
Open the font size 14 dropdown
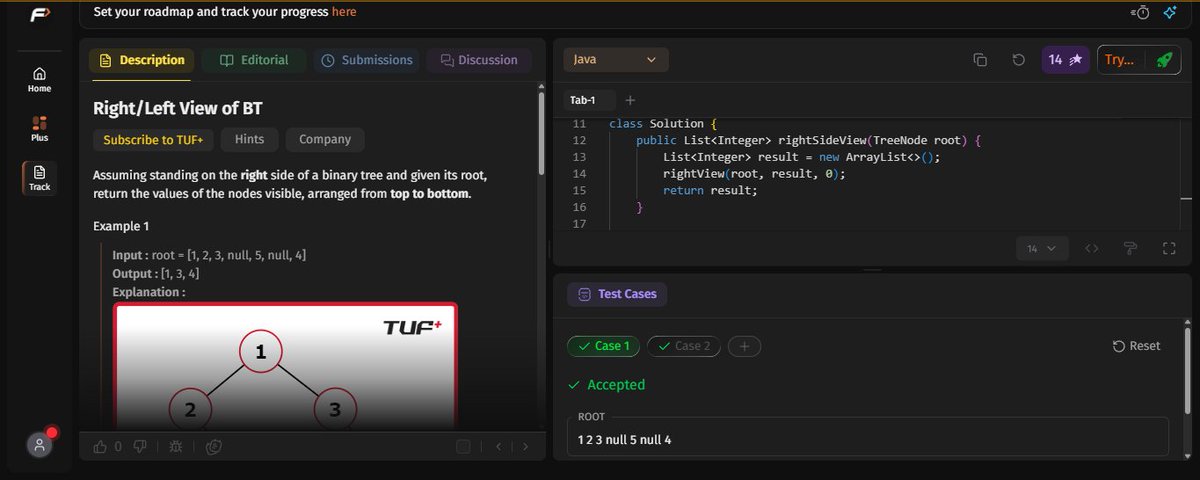tap(1041, 249)
